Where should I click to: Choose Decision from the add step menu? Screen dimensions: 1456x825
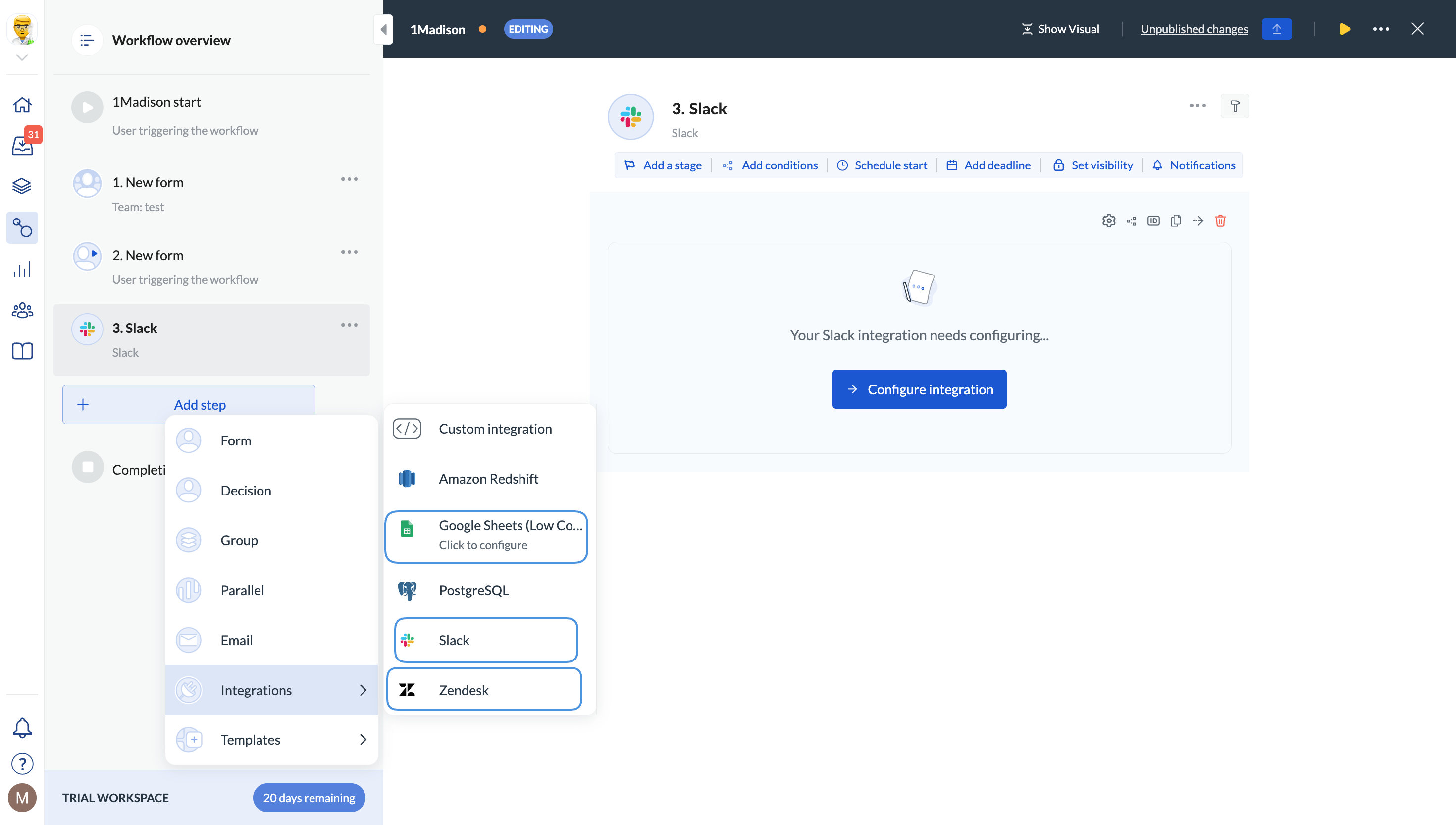(271, 490)
